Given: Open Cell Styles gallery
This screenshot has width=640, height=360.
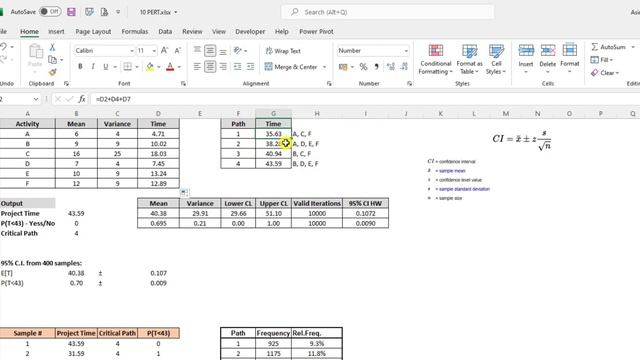Looking at the screenshot, I should [x=496, y=60].
